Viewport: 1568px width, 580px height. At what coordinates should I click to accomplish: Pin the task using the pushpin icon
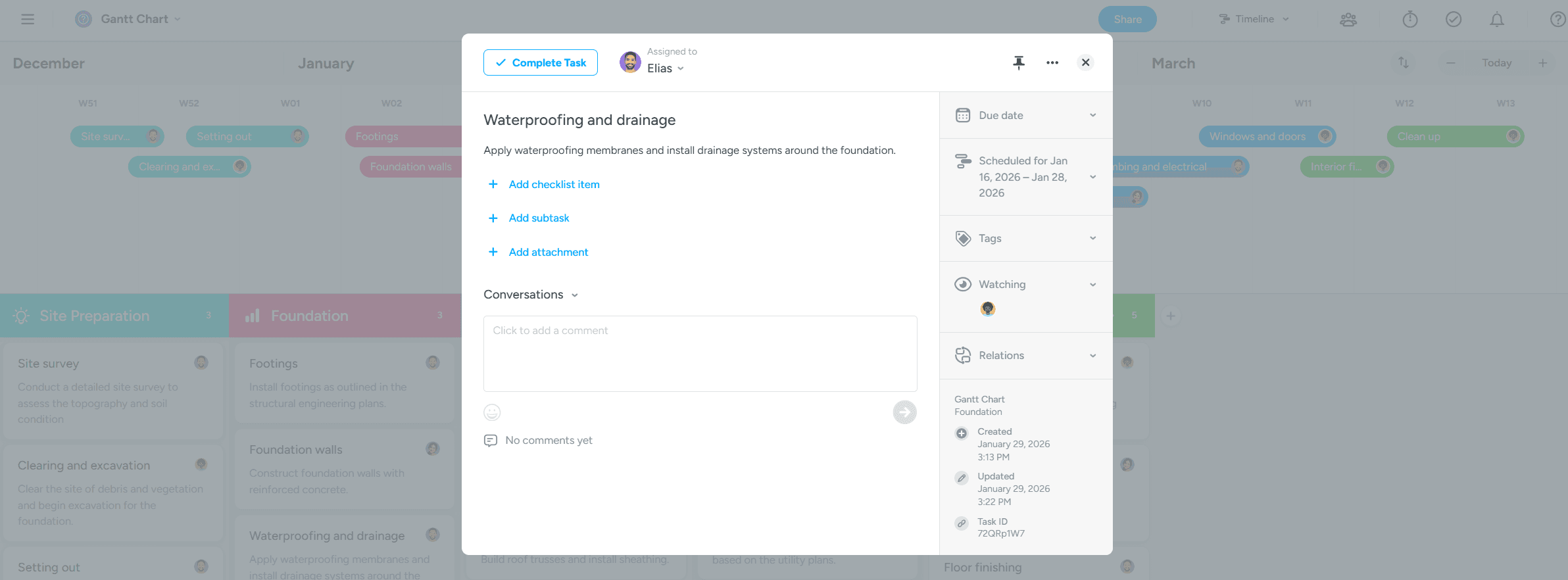(1018, 62)
